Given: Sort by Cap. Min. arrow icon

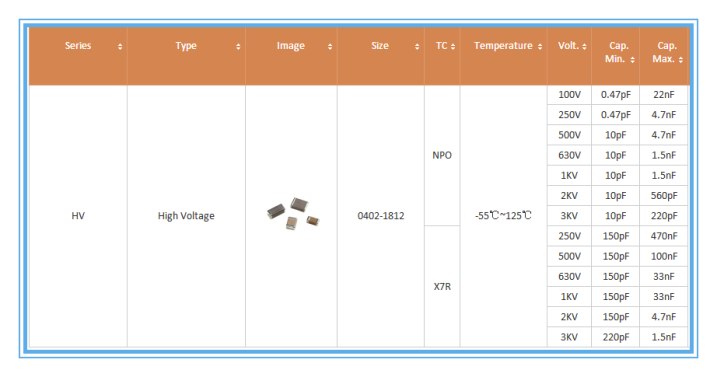Looking at the screenshot, I should (x=632, y=60).
